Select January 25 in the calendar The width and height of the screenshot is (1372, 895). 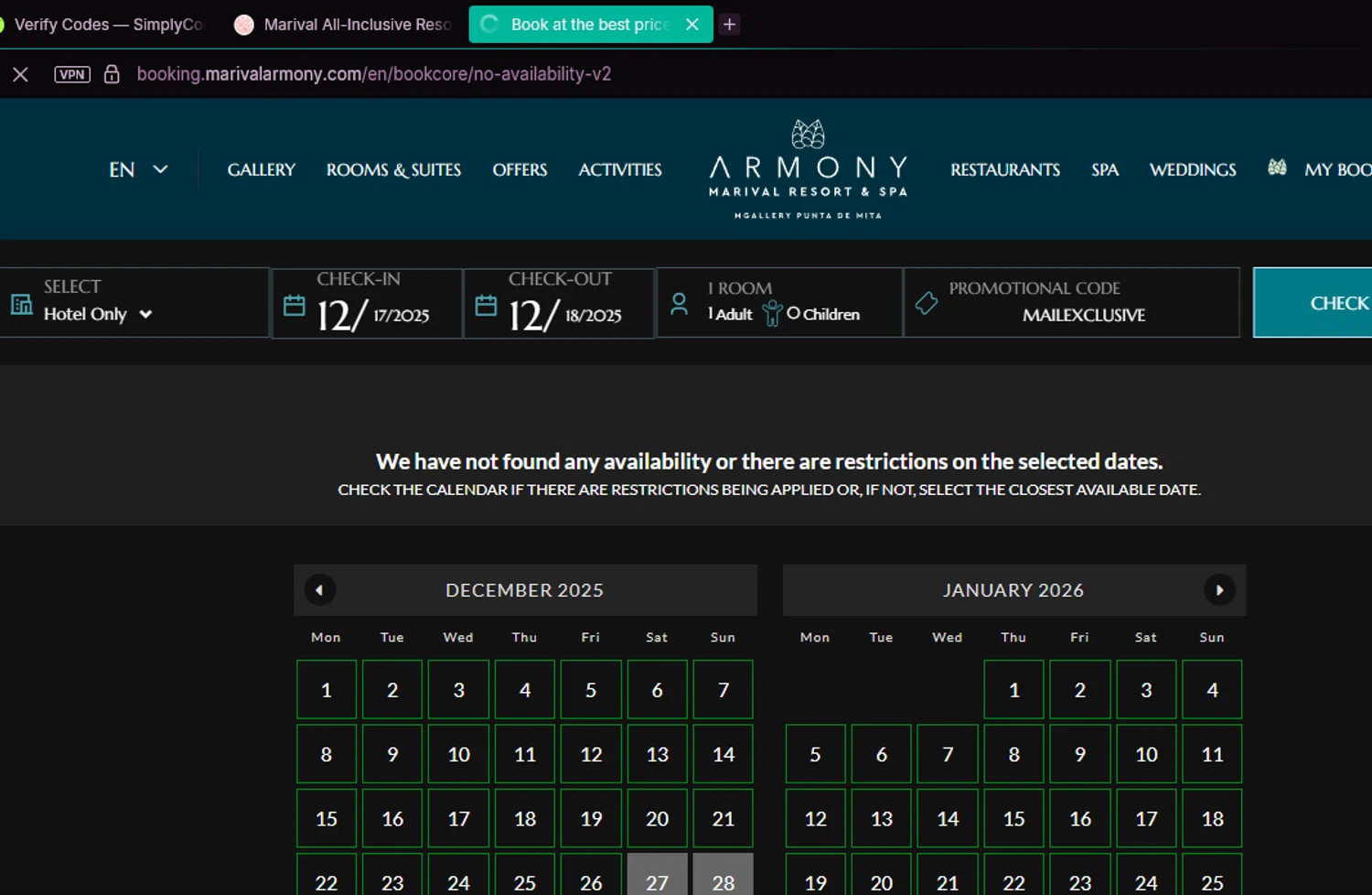(1212, 875)
